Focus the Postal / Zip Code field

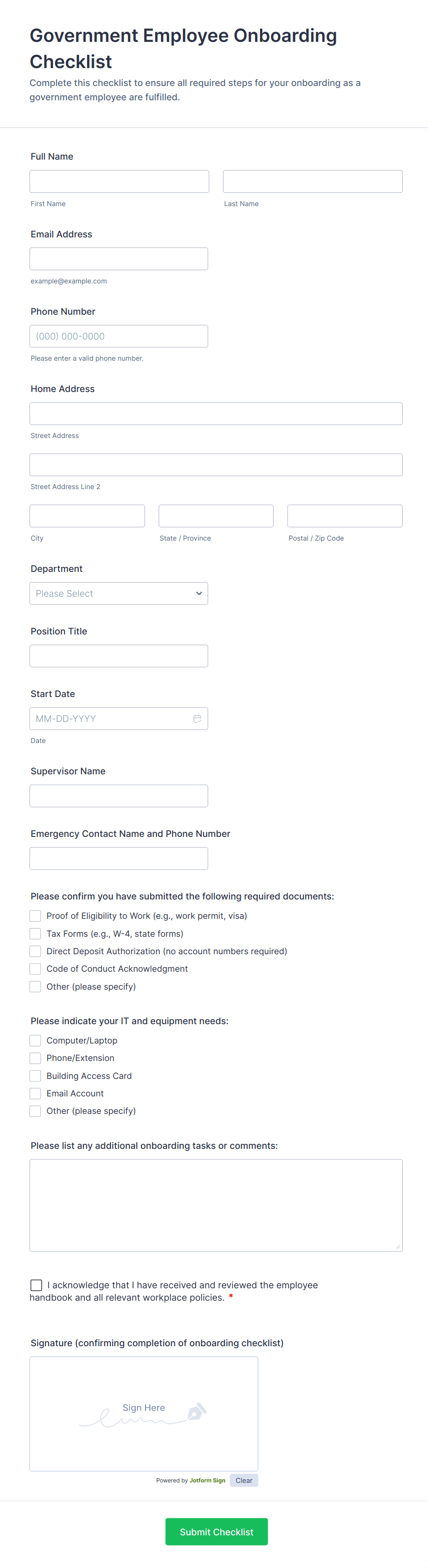click(345, 516)
